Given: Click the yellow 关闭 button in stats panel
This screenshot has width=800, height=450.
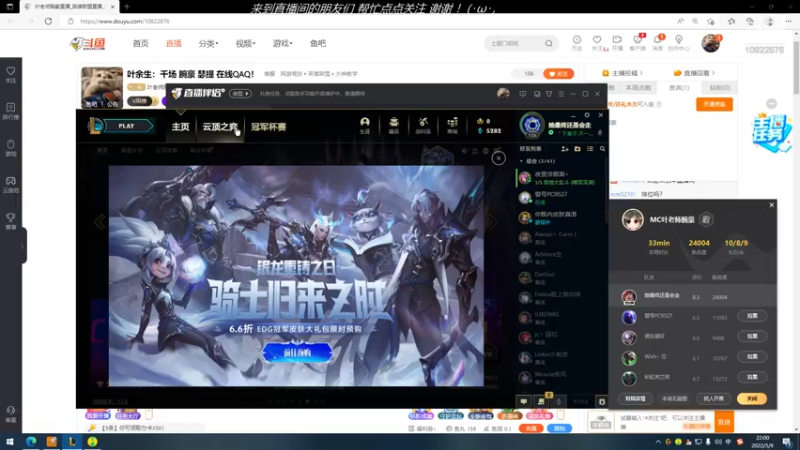Looking at the screenshot, I should click(752, 398).
